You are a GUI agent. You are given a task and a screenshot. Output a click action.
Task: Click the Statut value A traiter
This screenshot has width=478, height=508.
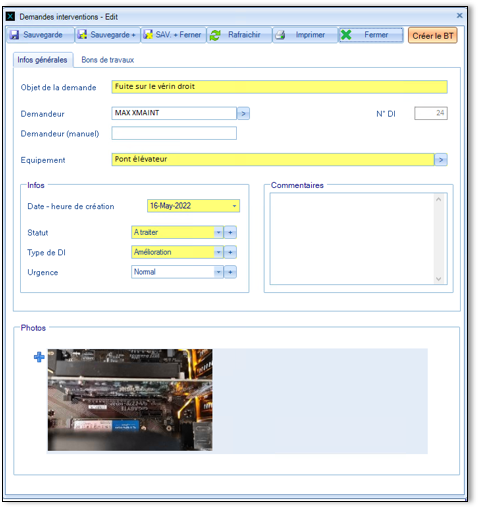[x=146, y=232]
